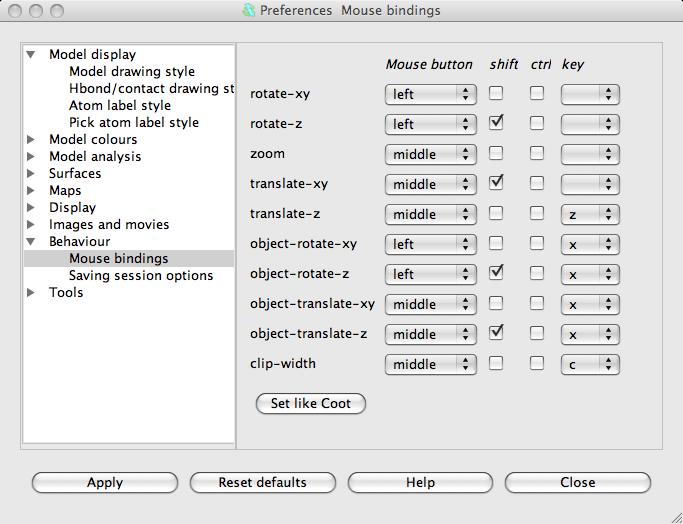Viewport: 683px width, 524px height.
Task: Toggle ctrl checkbox for zoom
Action: [x=537, y=153]
